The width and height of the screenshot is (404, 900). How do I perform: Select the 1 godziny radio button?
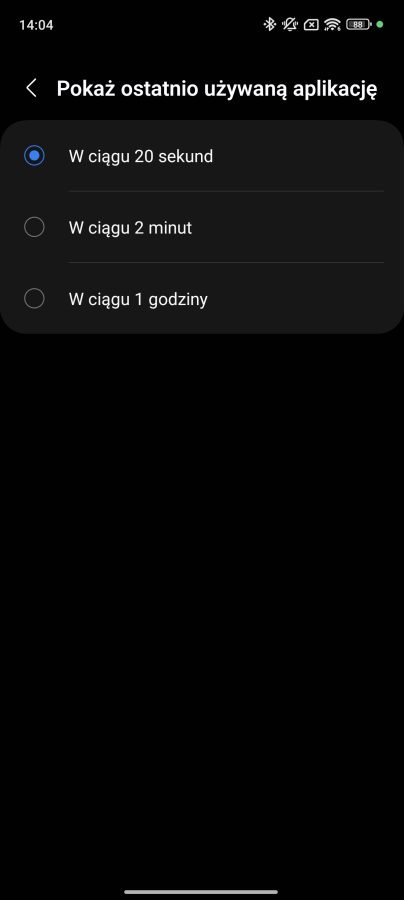pyautogui.click(x=34, y=298)
